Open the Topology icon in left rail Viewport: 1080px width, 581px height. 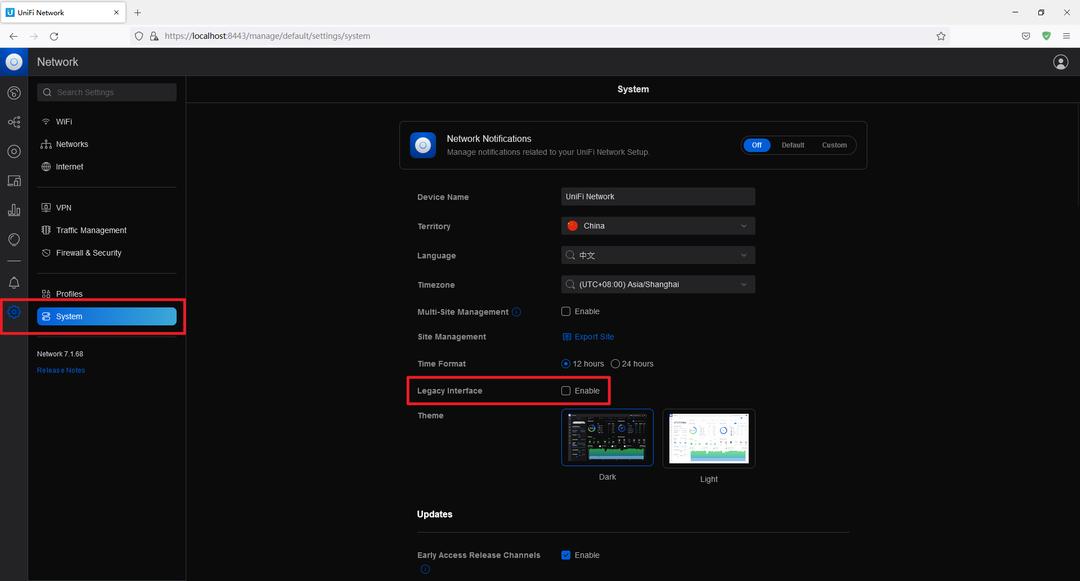[14, 122]
